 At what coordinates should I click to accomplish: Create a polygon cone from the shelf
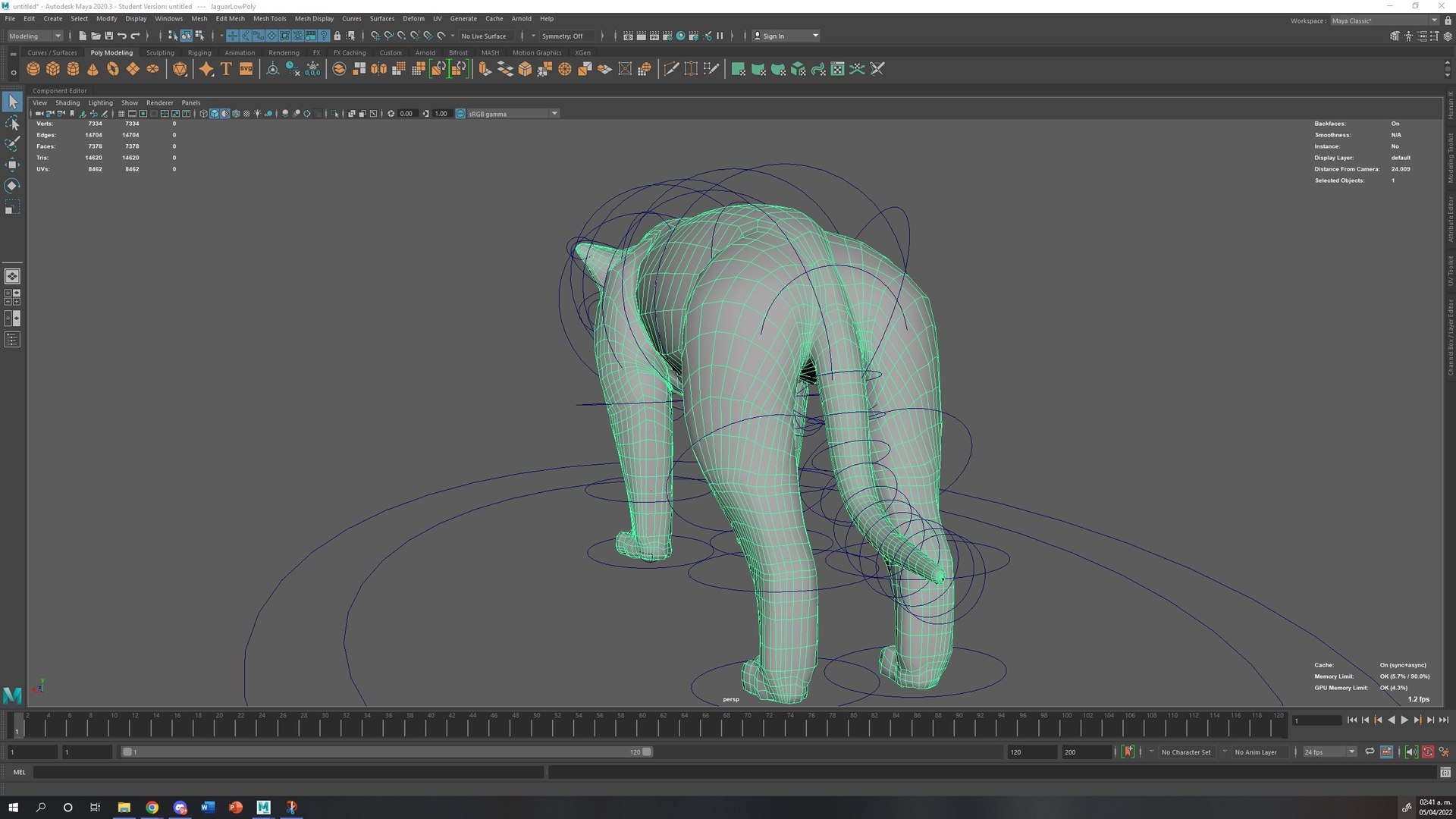[x=93, y=69]
